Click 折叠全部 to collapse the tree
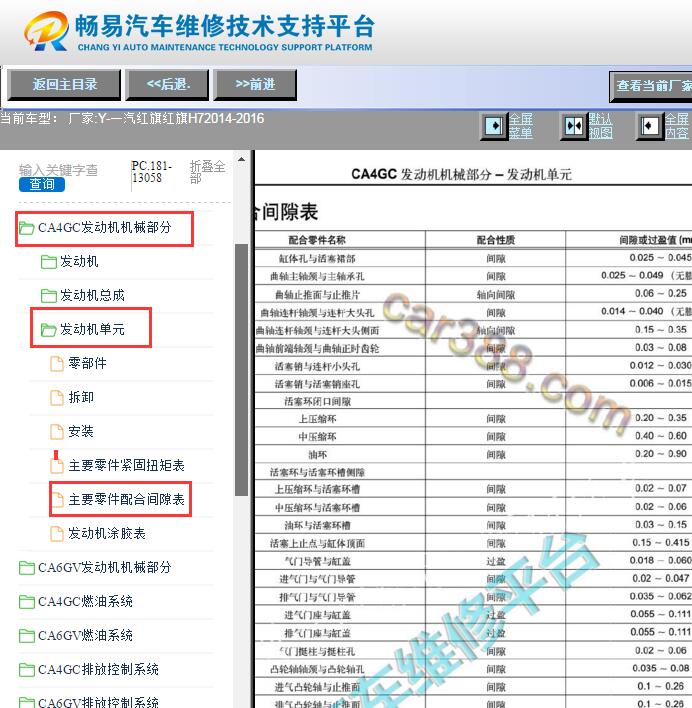This screenshot has width=692, height=708. (x=207, y=172)
